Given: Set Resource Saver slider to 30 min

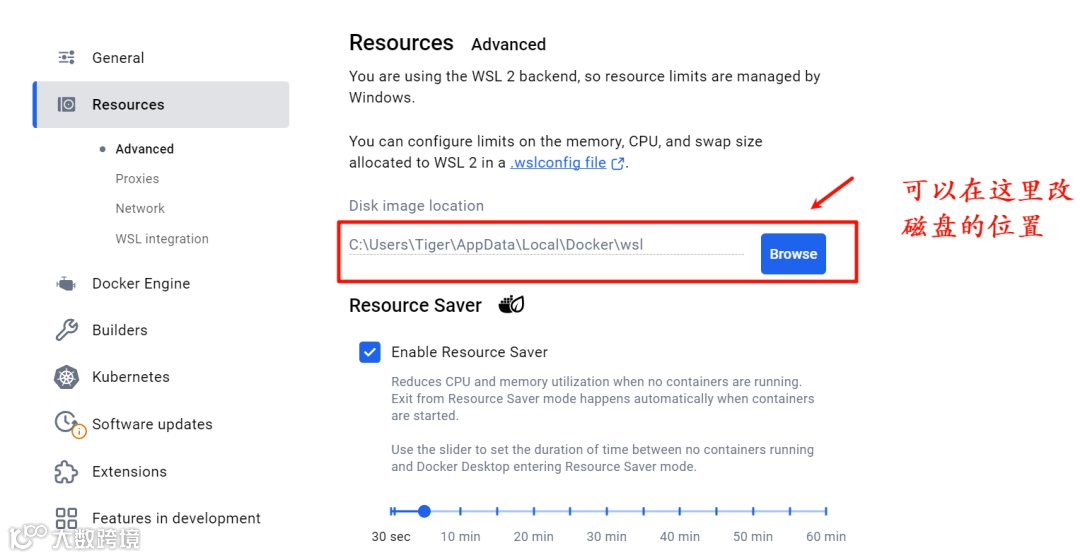Looking at the screenshot, I should [x=607, y=511].
